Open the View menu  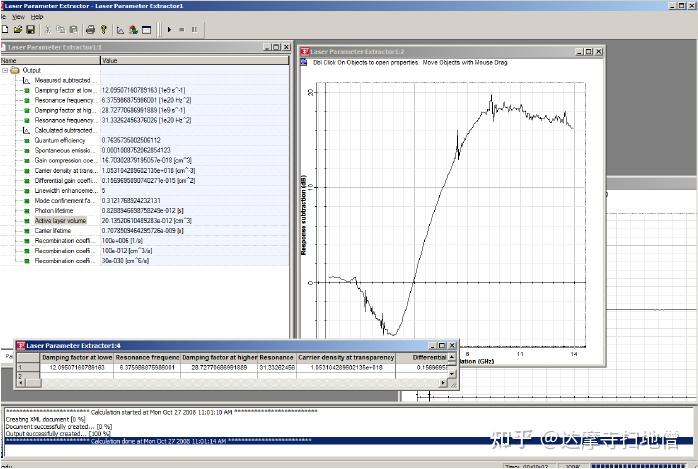pos(17,17)
